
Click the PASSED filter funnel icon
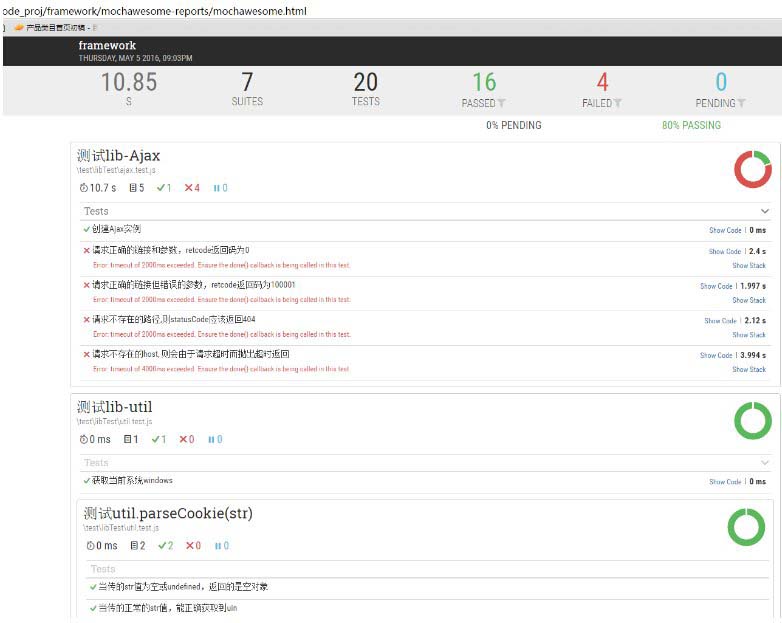[x=502, y=103]
